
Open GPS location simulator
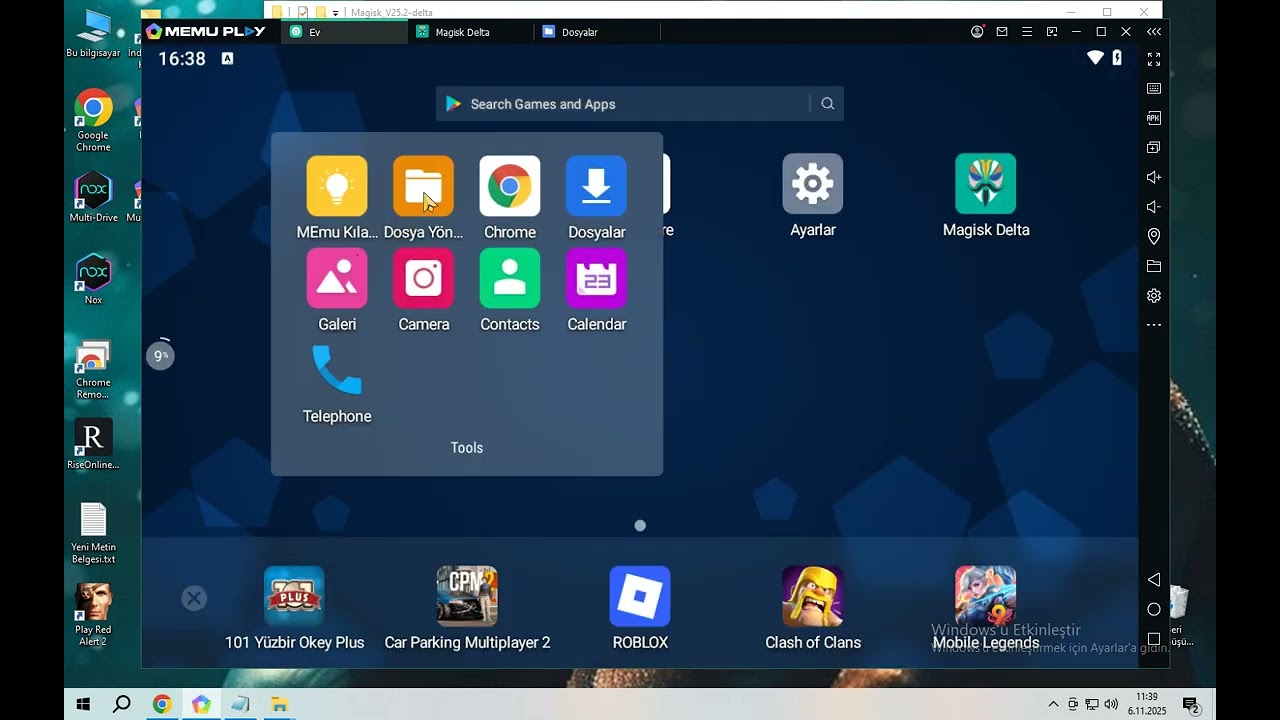click(1154, 237)
